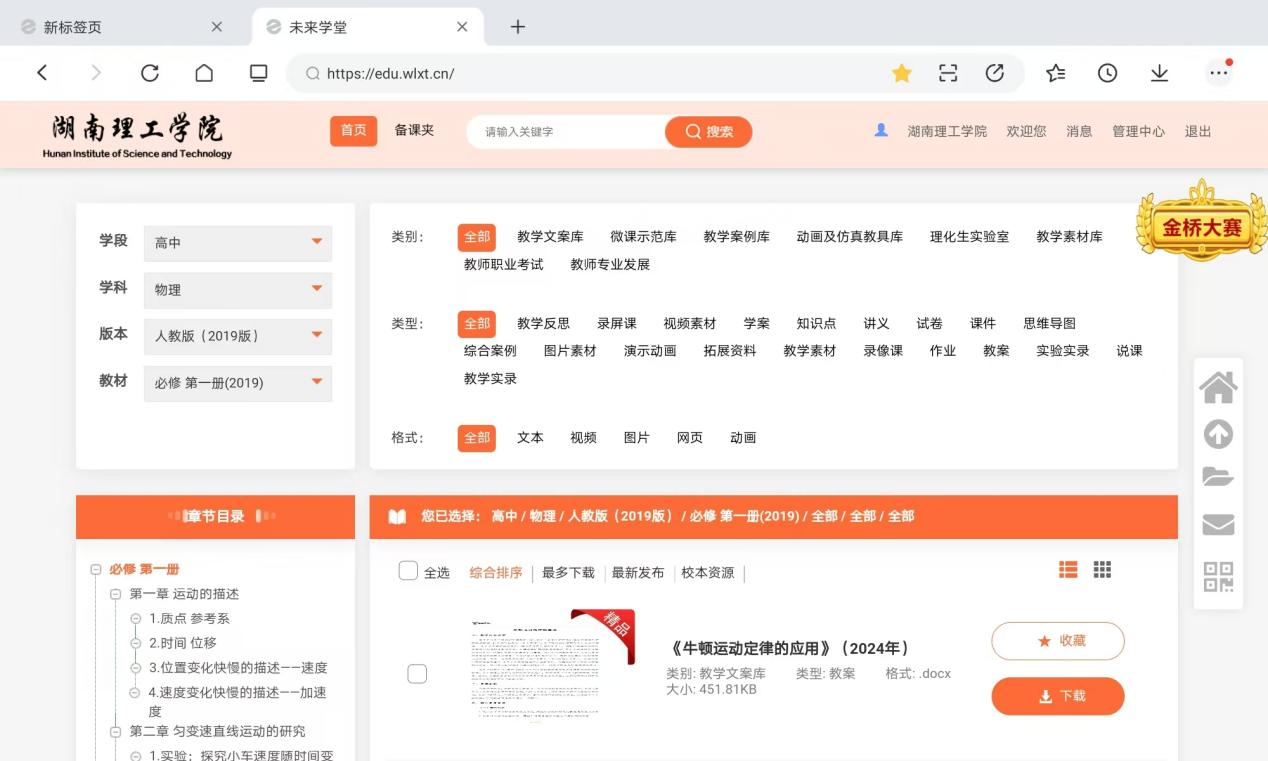Click the envelope message icon
1268x761 pixels.
[x=1217, y=525]
